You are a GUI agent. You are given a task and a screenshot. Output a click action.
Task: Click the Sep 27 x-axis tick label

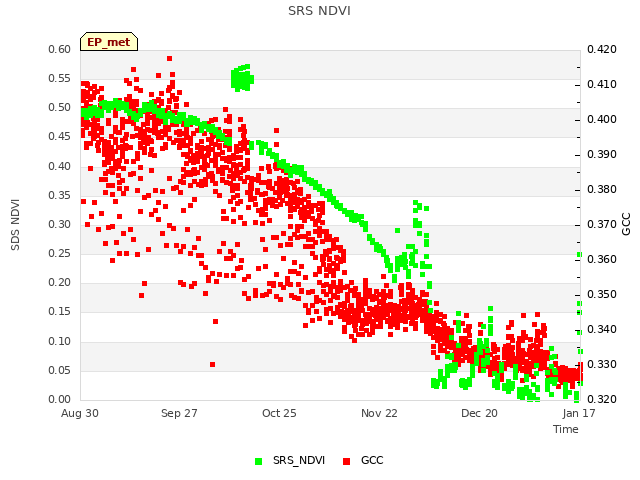click(179, 413)
